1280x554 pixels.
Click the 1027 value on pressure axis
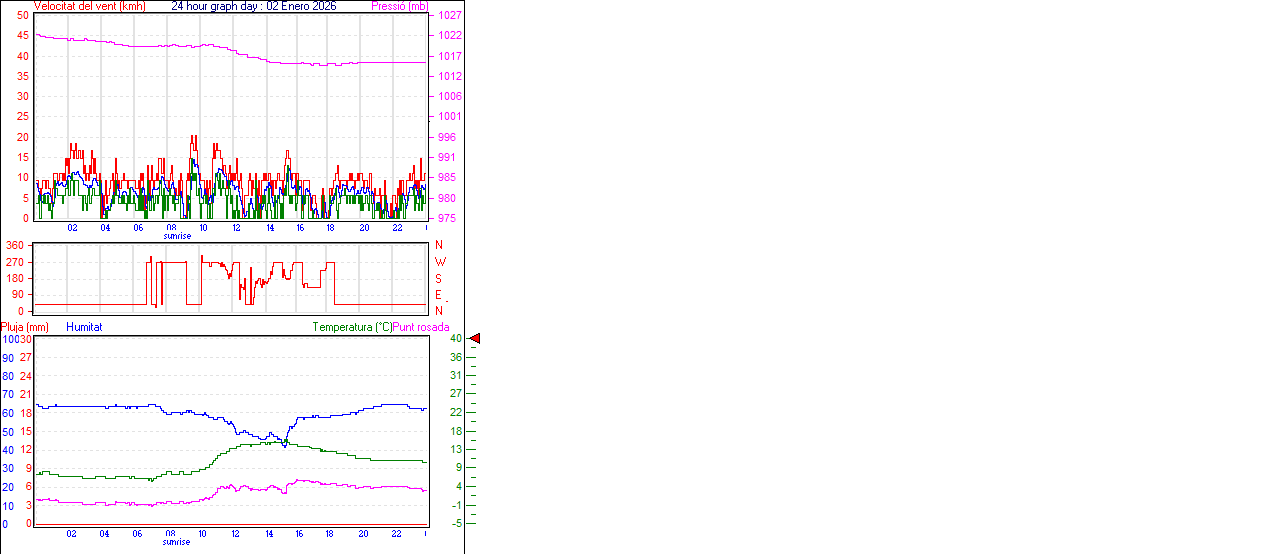pyautogui.click(x=449, y=16)
